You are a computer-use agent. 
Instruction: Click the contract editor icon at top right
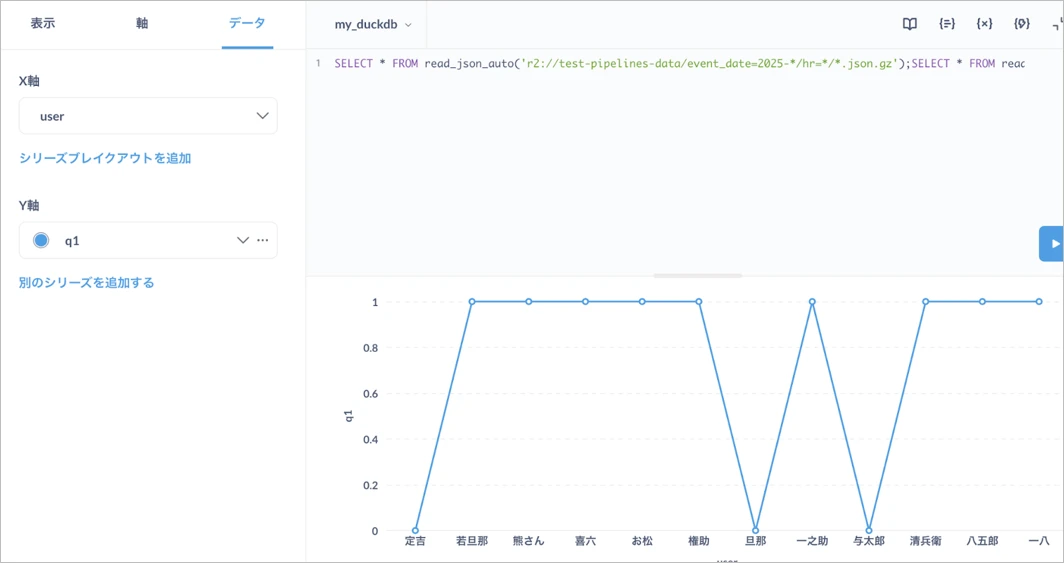1057,24
